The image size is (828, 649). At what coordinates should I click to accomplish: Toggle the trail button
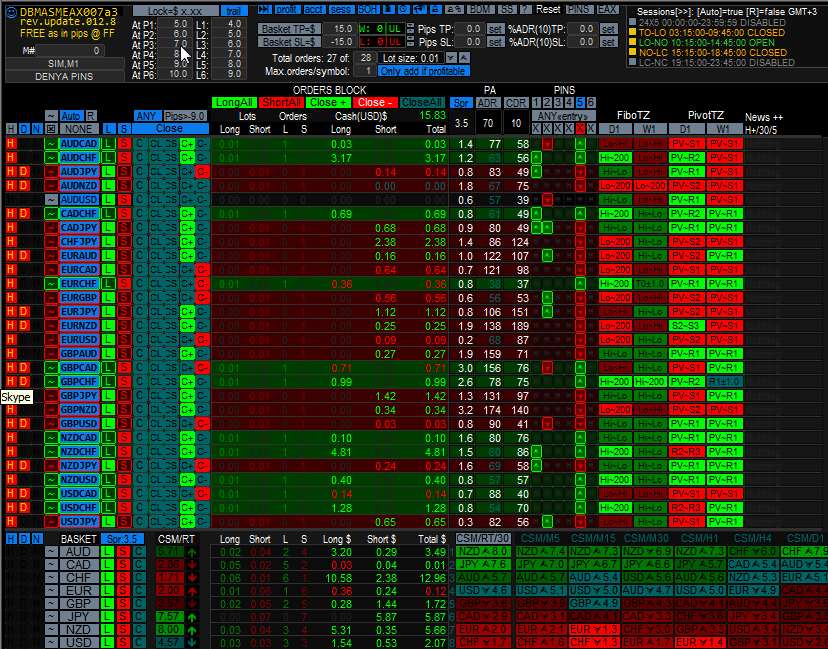point(234,11)
